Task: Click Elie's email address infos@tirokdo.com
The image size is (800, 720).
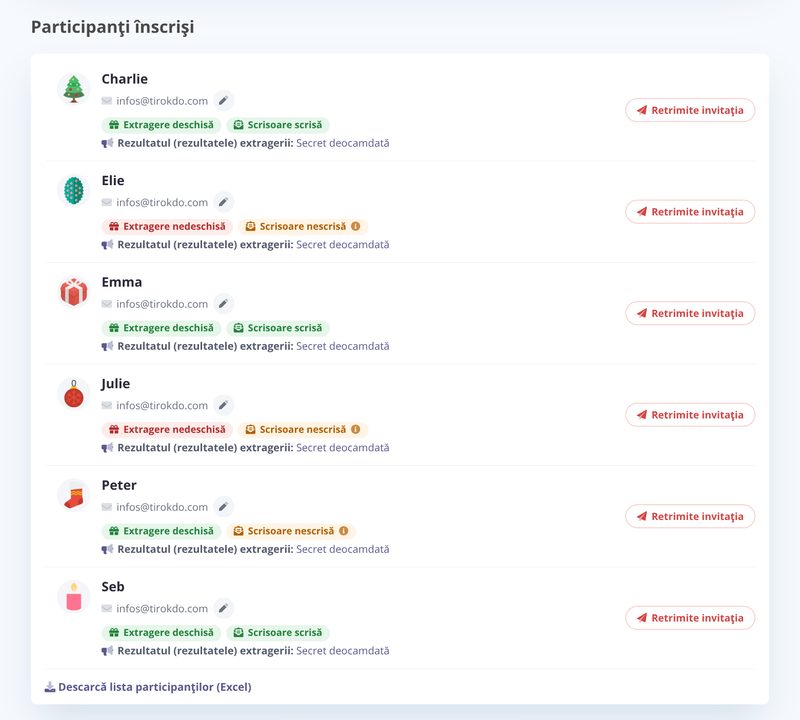Action: pos(162,202)
